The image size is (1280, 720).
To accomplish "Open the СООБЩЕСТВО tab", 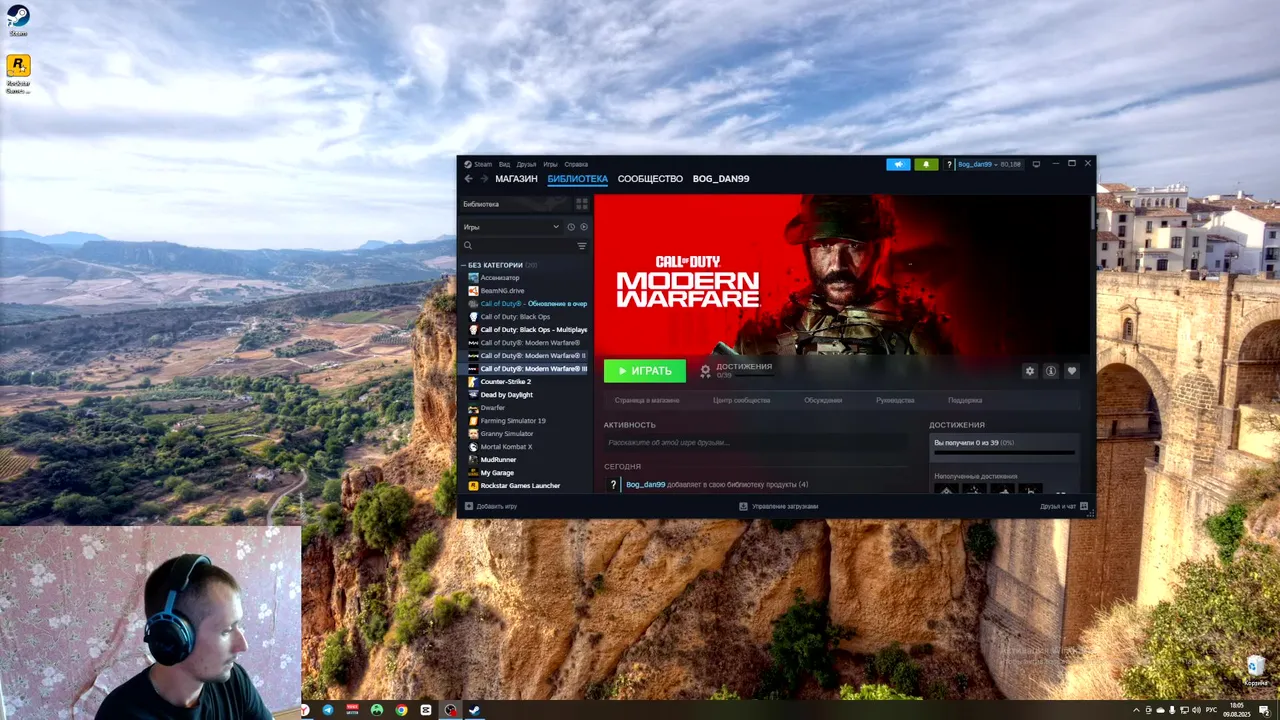I will pos(650,179).
